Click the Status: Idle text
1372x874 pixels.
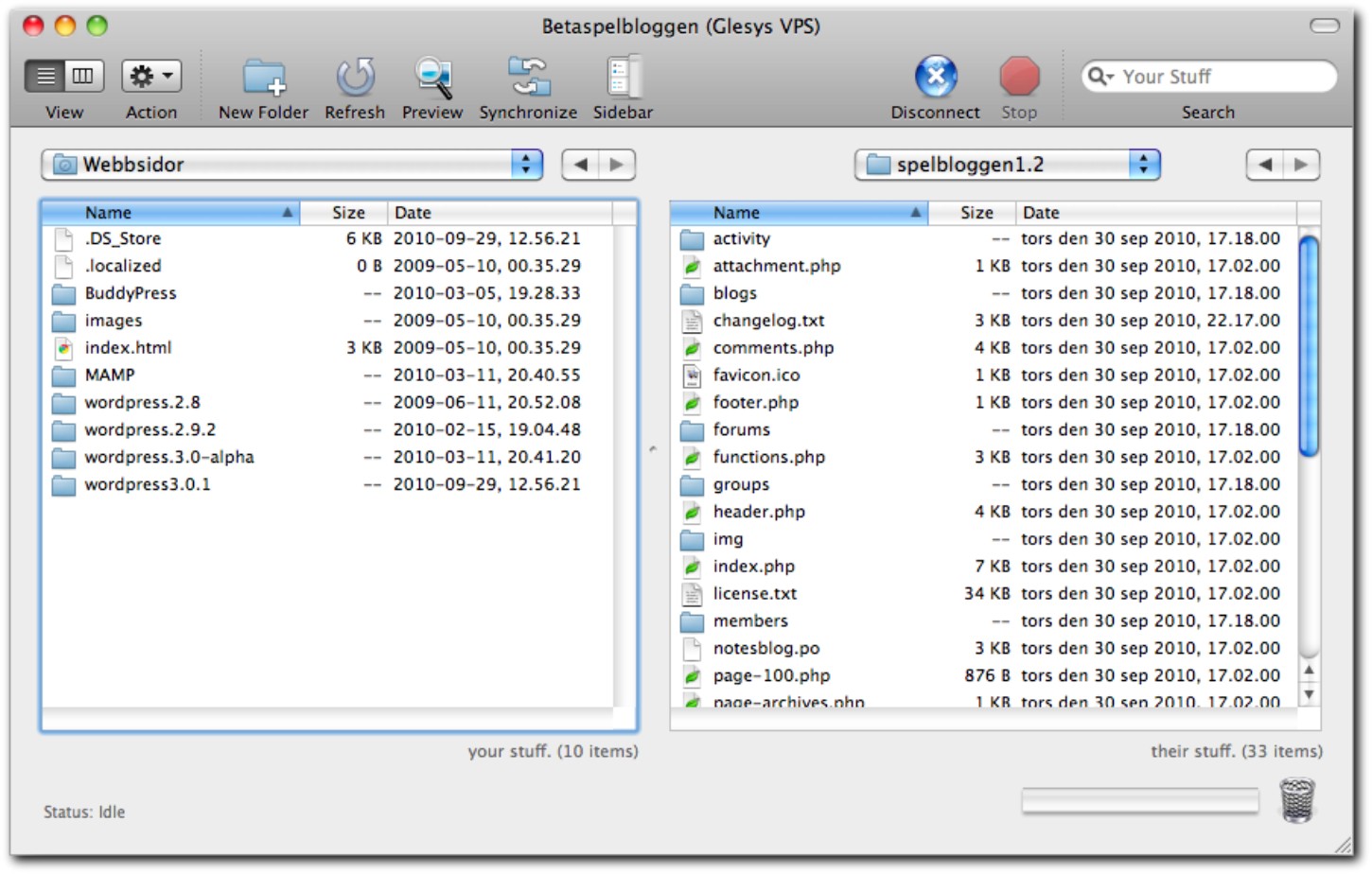coord(84,812)
